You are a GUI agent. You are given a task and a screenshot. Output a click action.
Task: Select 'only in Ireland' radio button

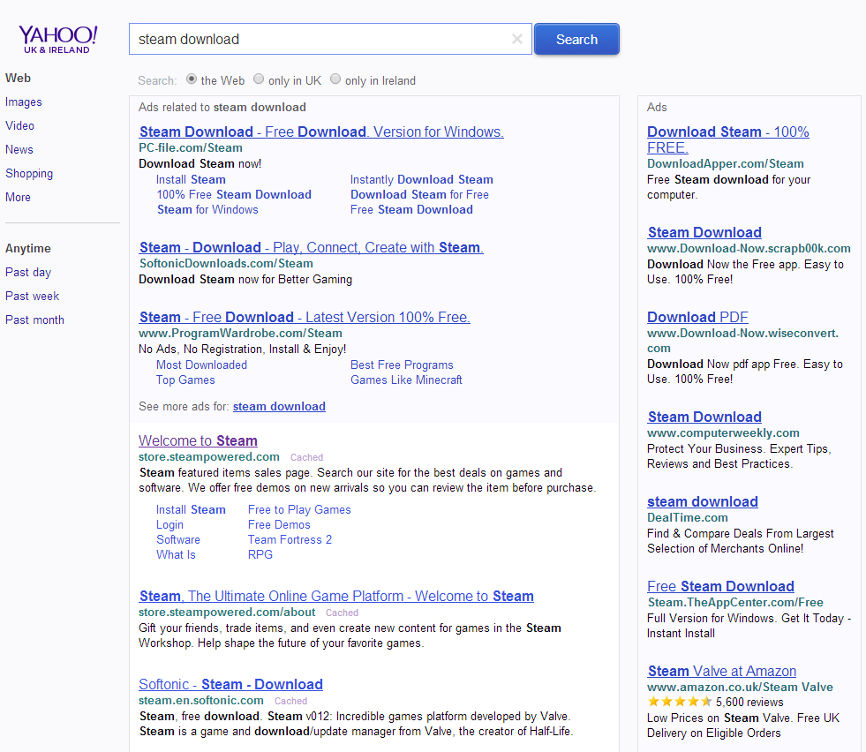[335, 79]
